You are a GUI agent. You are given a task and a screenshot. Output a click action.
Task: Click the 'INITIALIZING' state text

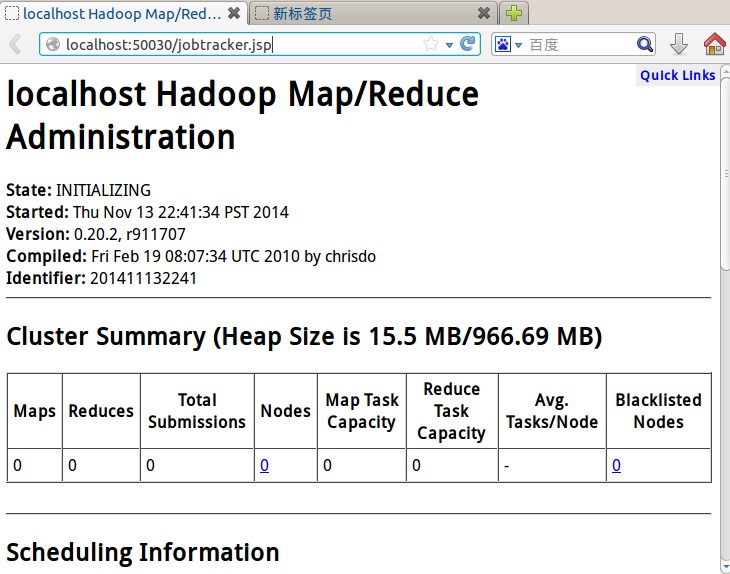[103, 190]
